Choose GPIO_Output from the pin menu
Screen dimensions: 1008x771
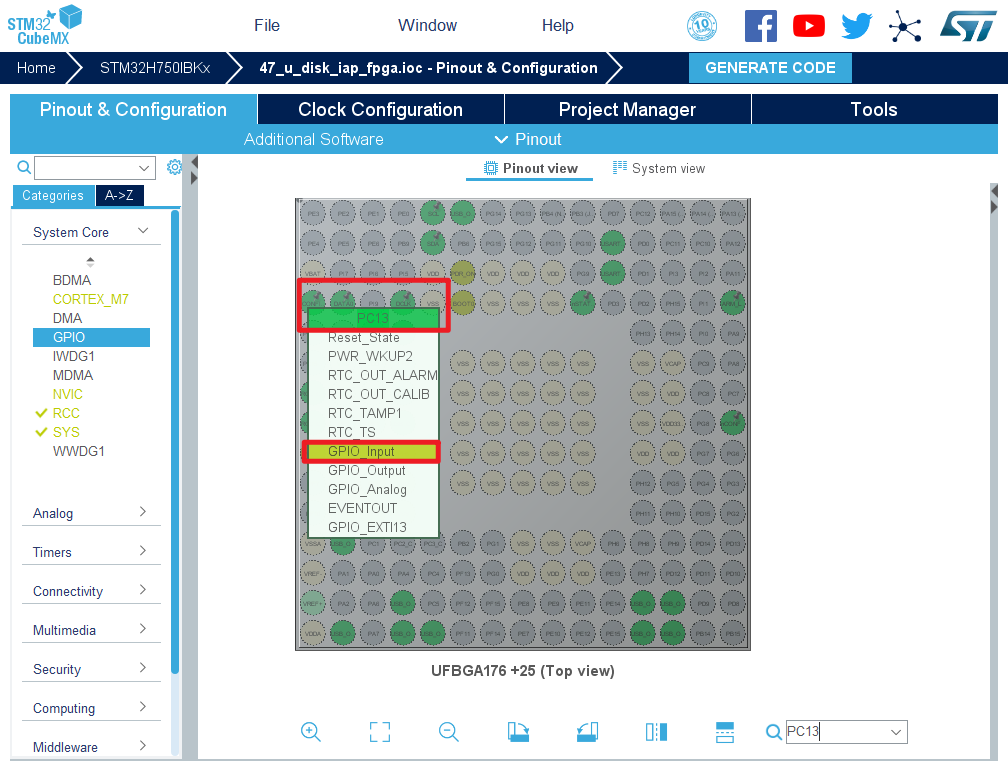click(x=367, y=470)
